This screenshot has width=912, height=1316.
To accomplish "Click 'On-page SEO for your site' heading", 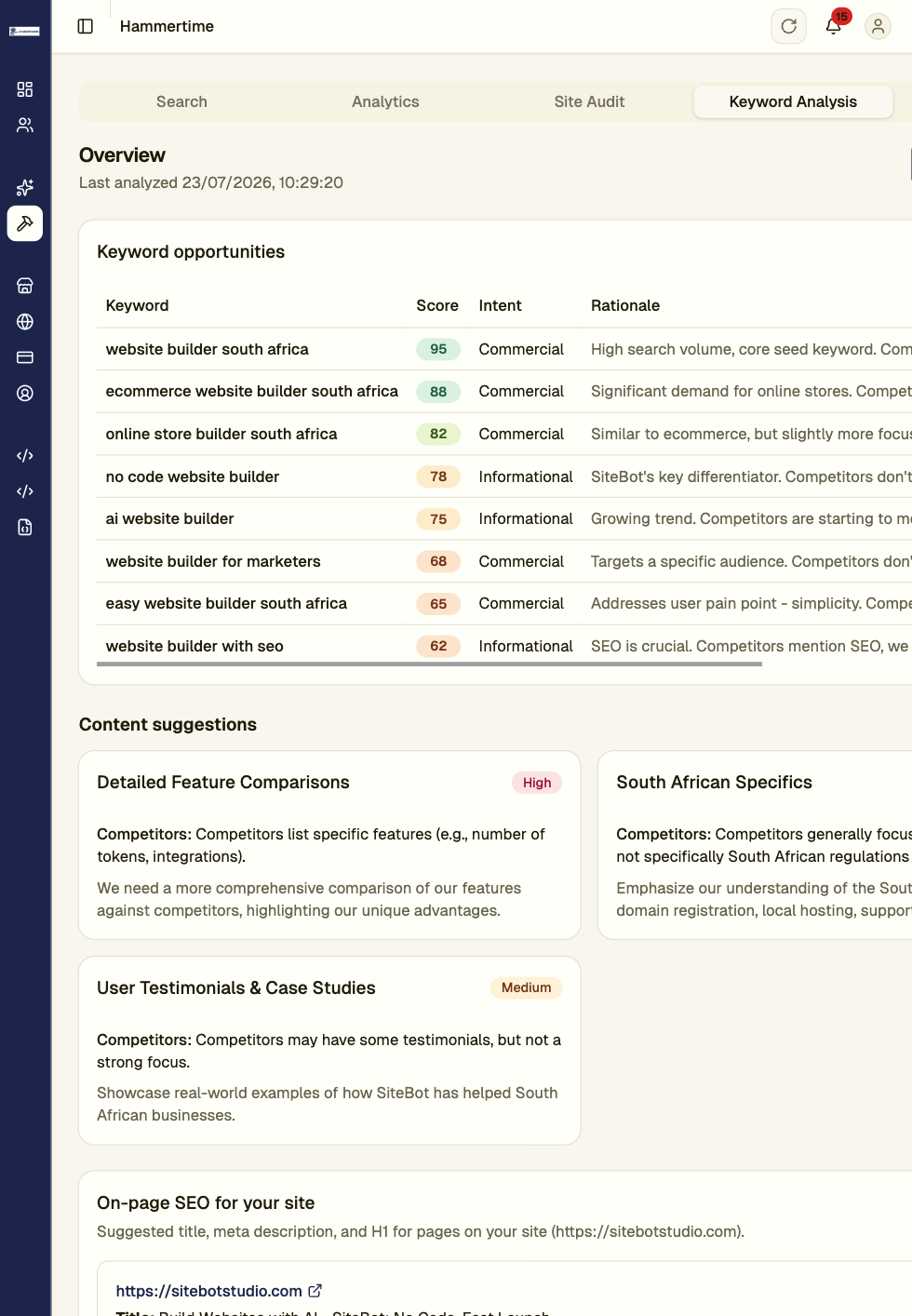I will coord(206,1203).
